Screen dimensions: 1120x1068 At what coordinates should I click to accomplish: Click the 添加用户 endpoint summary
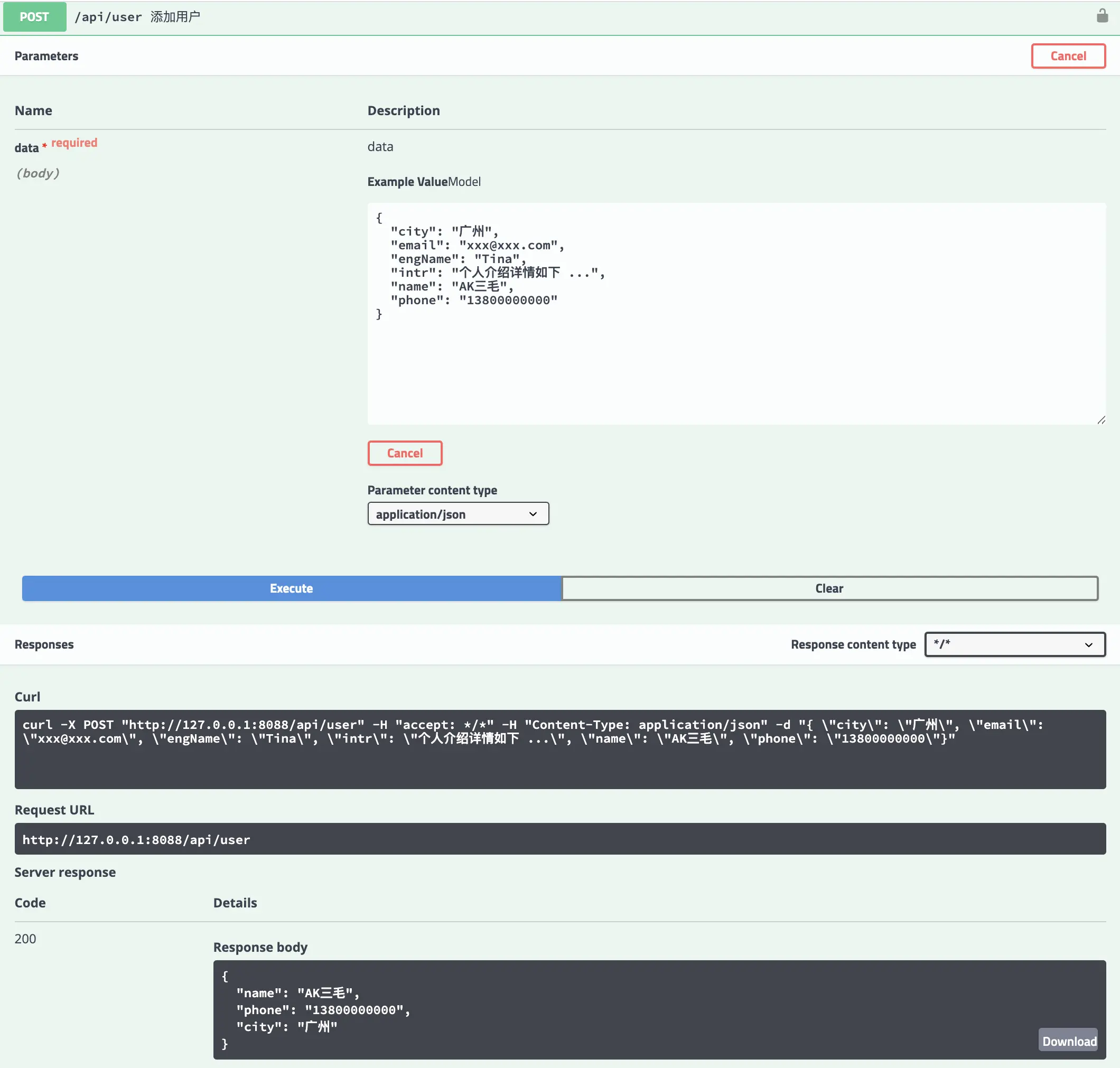pyautogui.click(x=175, y=17)
